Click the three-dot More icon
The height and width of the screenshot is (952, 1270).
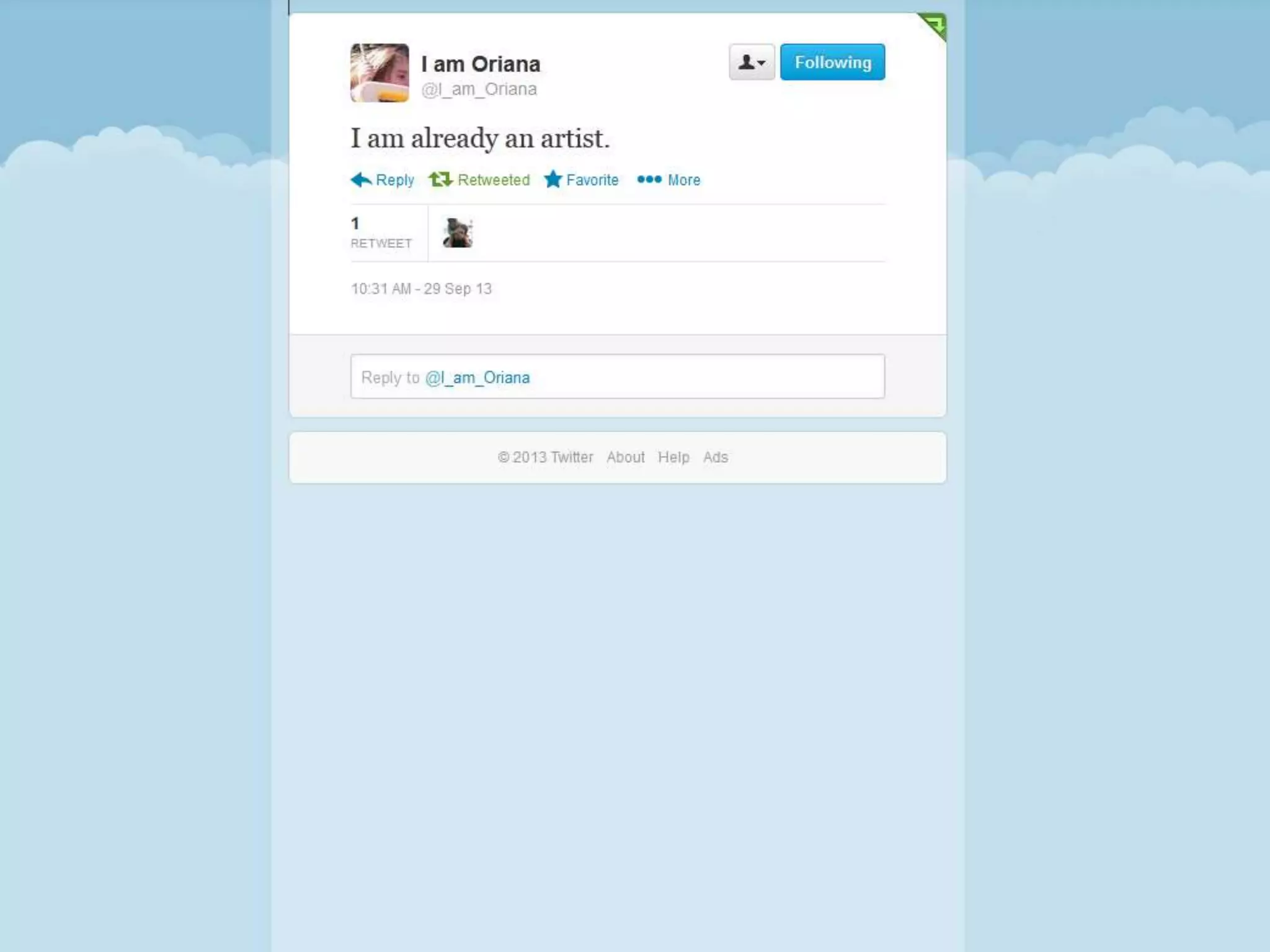(x=649, y=180)
